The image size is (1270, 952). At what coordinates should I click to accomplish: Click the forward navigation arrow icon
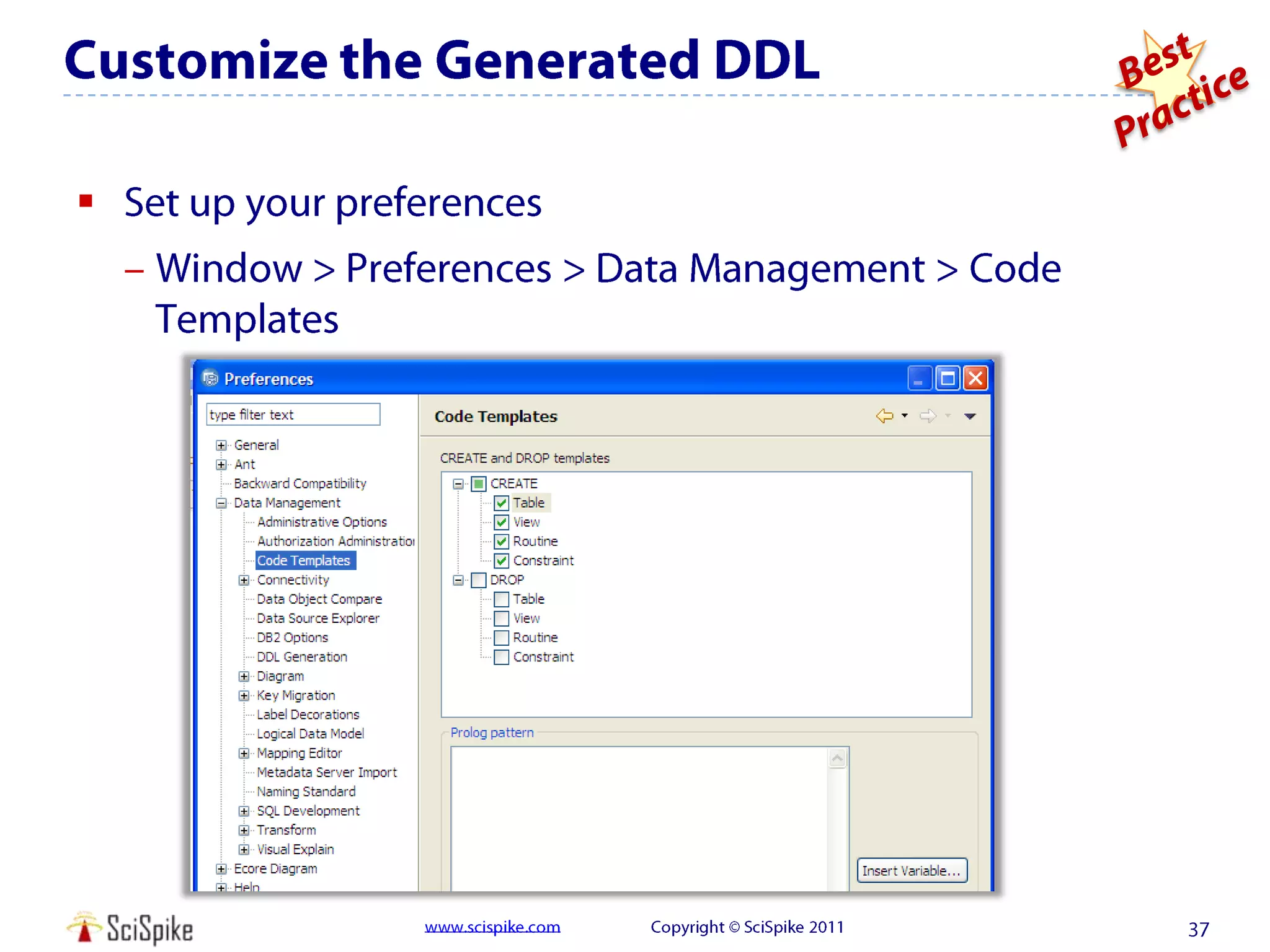point(927,416)
